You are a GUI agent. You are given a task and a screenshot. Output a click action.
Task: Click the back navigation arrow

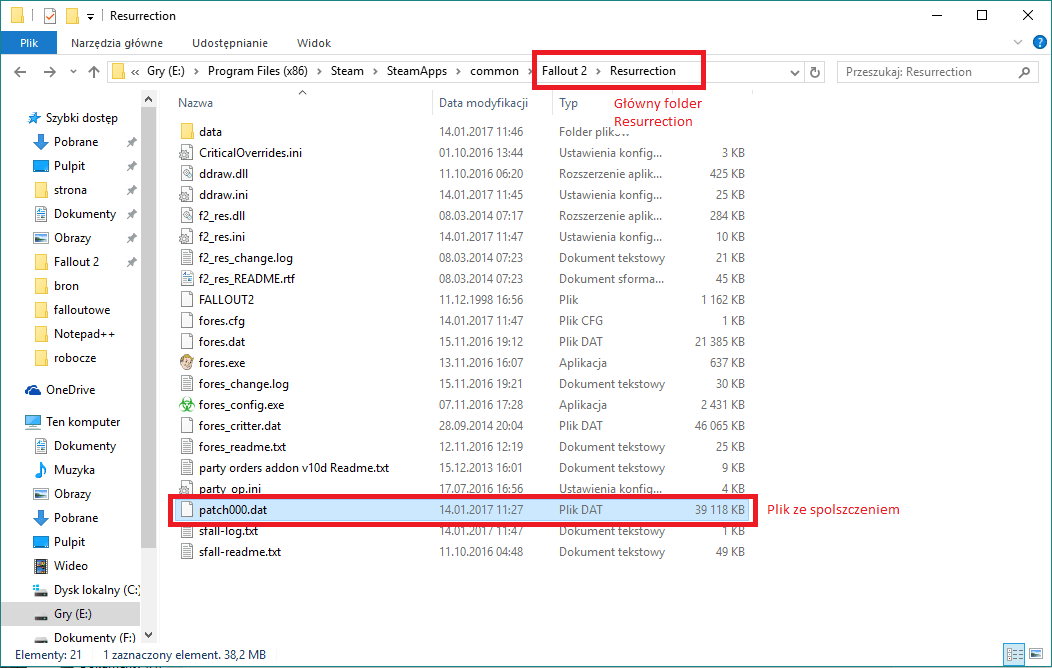(20, 72)
